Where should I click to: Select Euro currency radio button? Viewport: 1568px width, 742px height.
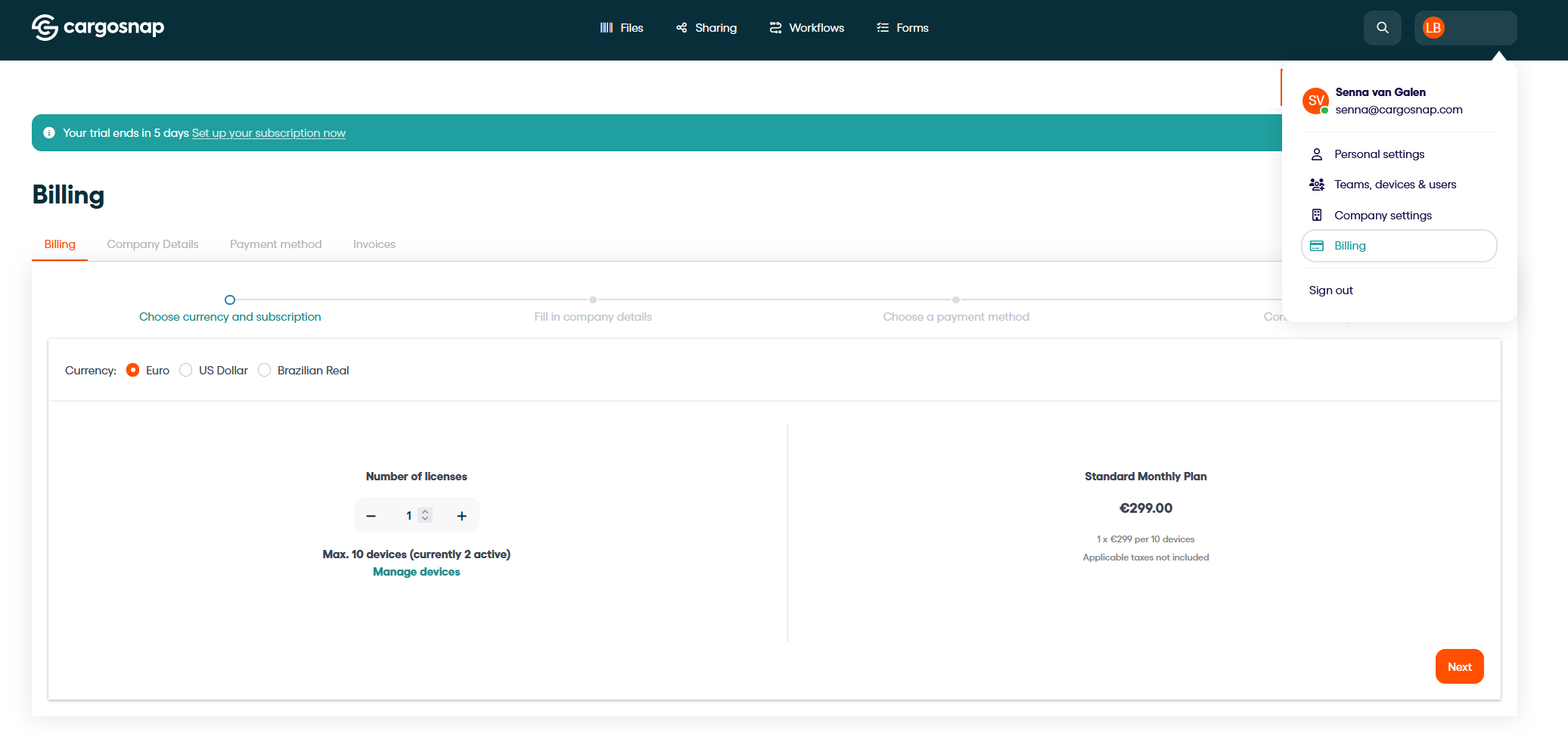coord(133,371)
